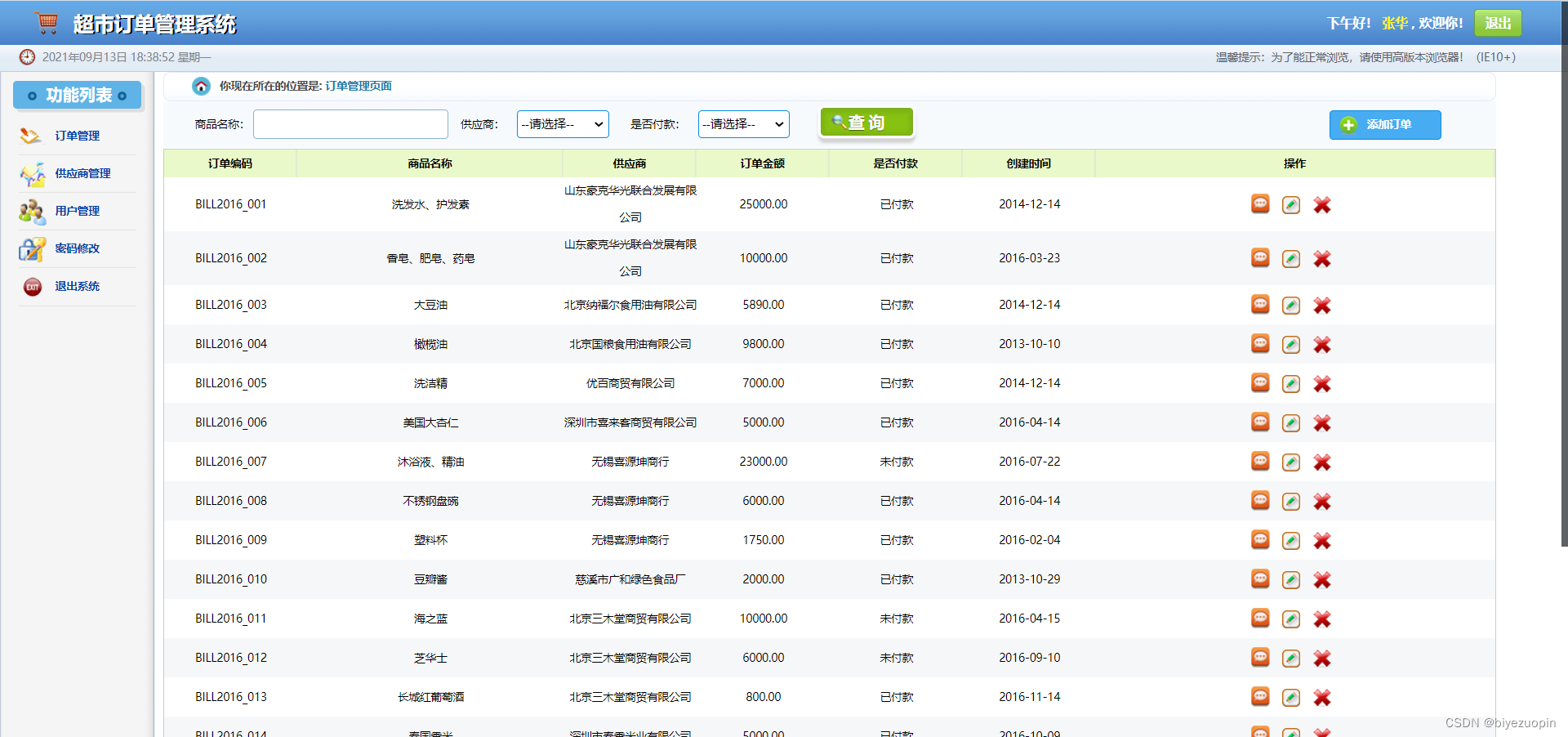Image resolution: width=1568 pixels, height=737 pixels.
Task: Click the edit icon for BILL2016_010
Action: coord(1290,579)
